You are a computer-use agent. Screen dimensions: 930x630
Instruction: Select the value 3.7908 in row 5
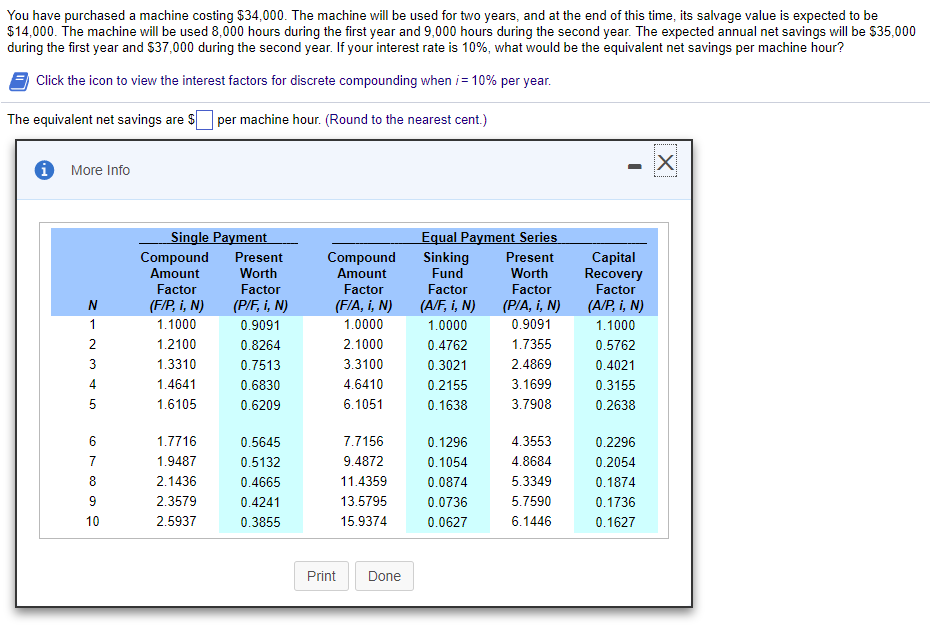tap(531, 405)
